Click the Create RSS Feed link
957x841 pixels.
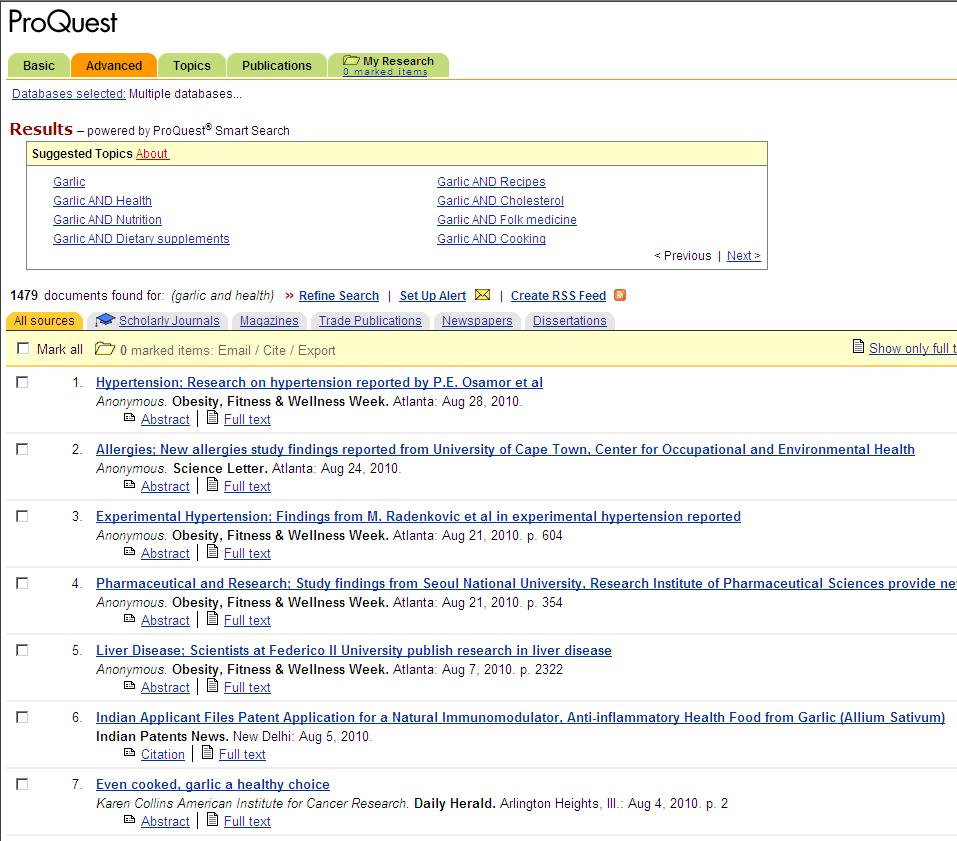point(558,296)
